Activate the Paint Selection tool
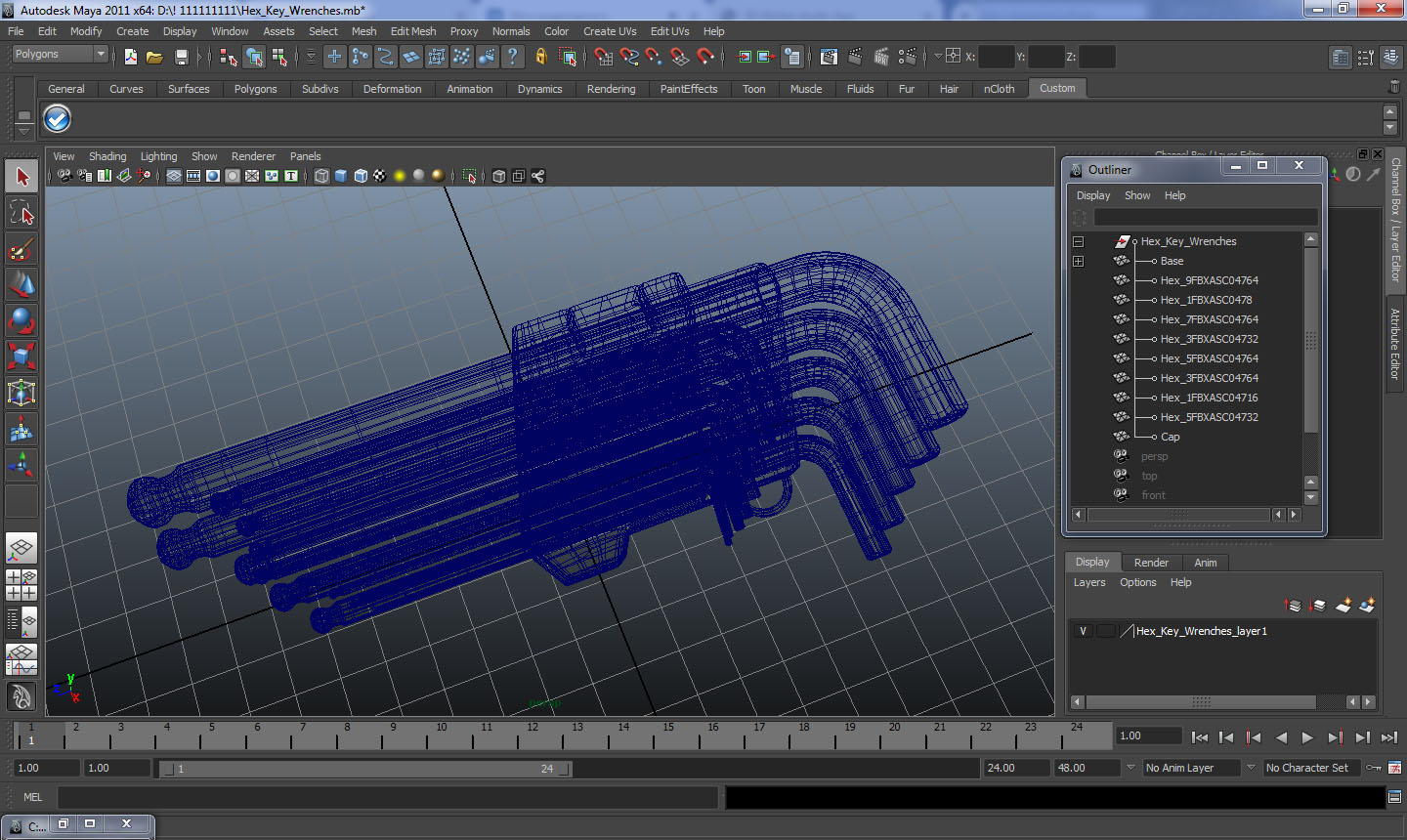The height and width of the screenshot is (840, 1407). tap(21, 249)
